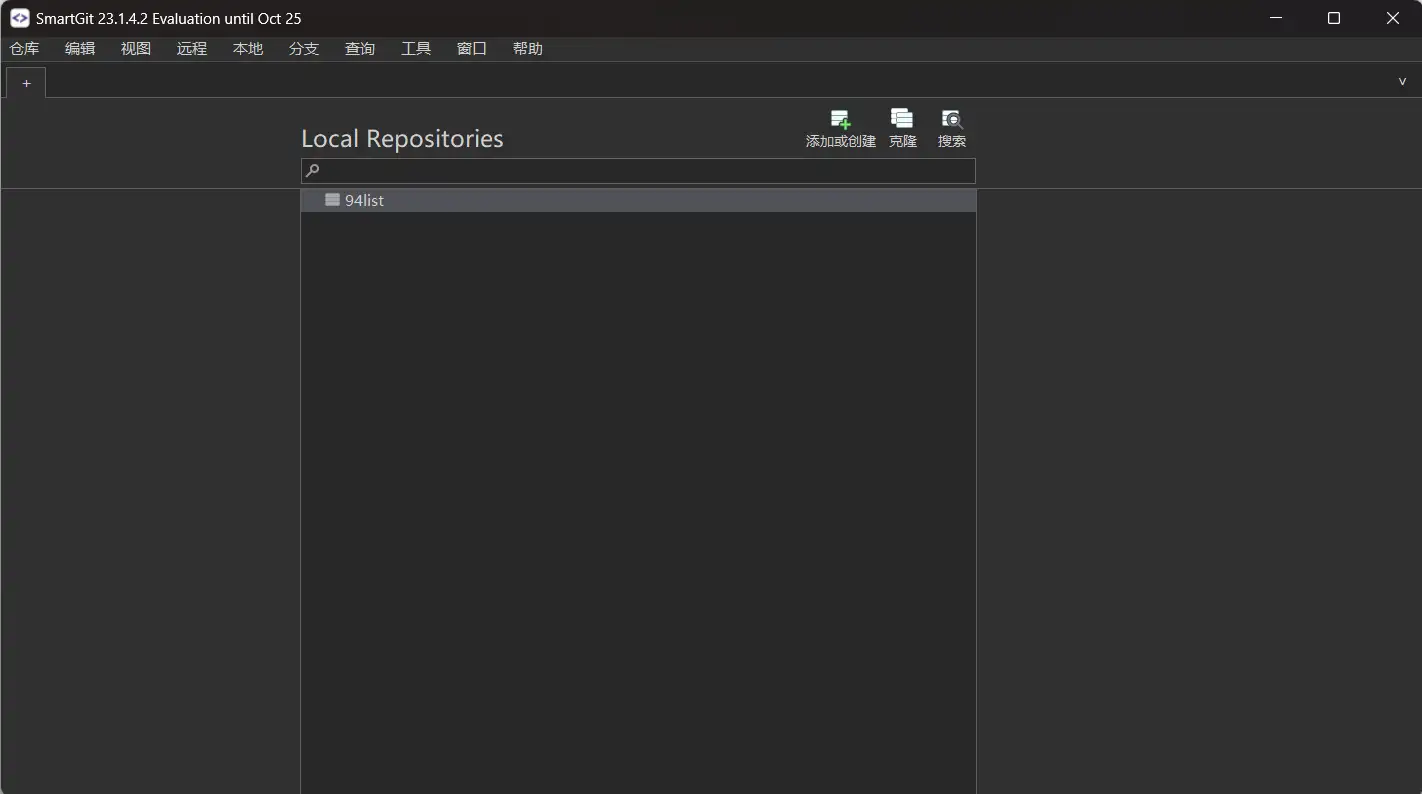
Task: Open the 帮助 menu
Action: 528,49
